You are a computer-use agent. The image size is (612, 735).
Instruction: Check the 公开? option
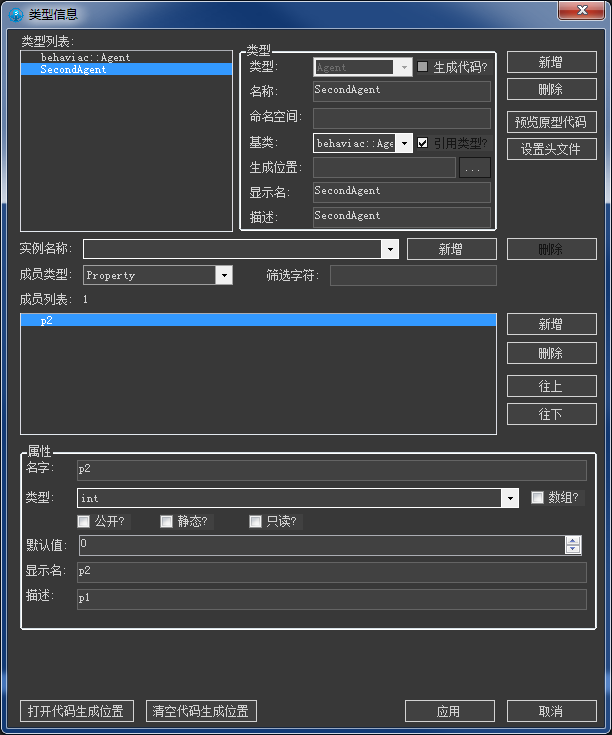pyautogui.click(x=84, y=521)
